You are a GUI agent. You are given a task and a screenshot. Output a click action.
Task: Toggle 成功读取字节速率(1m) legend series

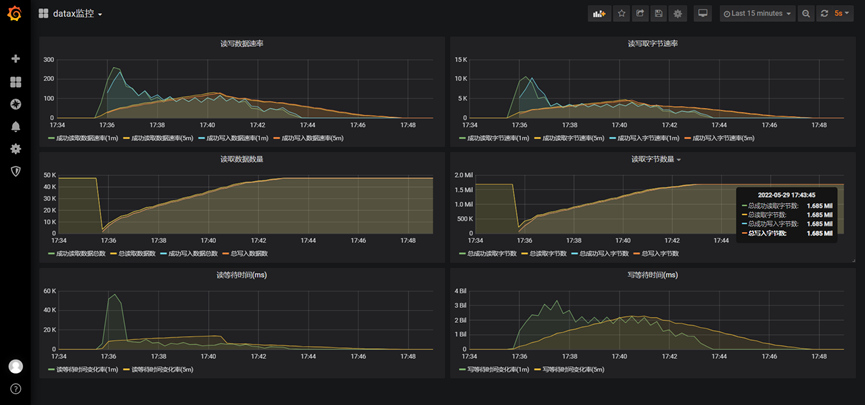point(498,138)
